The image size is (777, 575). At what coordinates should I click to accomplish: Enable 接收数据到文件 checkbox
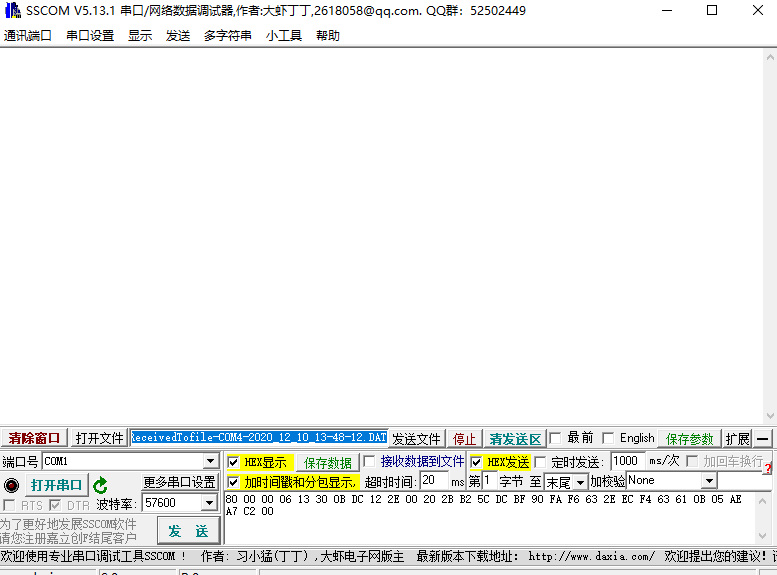point(369,461)
